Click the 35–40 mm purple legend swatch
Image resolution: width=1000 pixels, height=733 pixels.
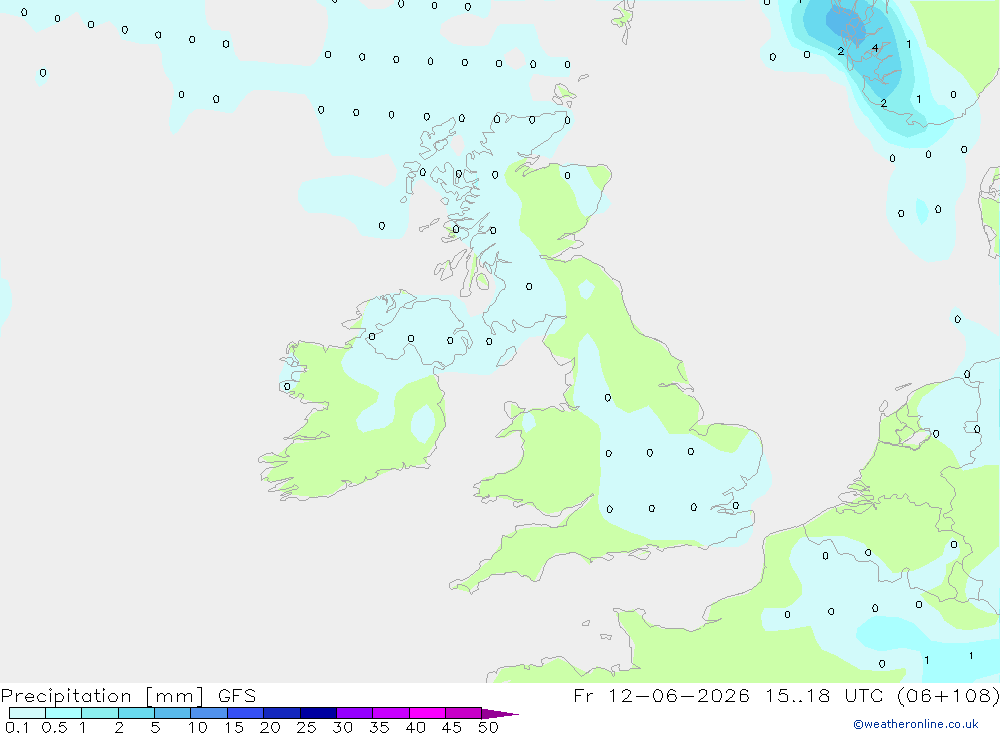(x=391, y=713)
